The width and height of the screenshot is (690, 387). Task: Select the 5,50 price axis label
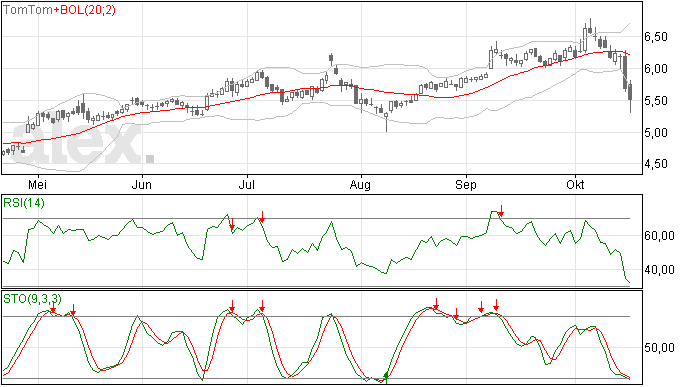656,101
